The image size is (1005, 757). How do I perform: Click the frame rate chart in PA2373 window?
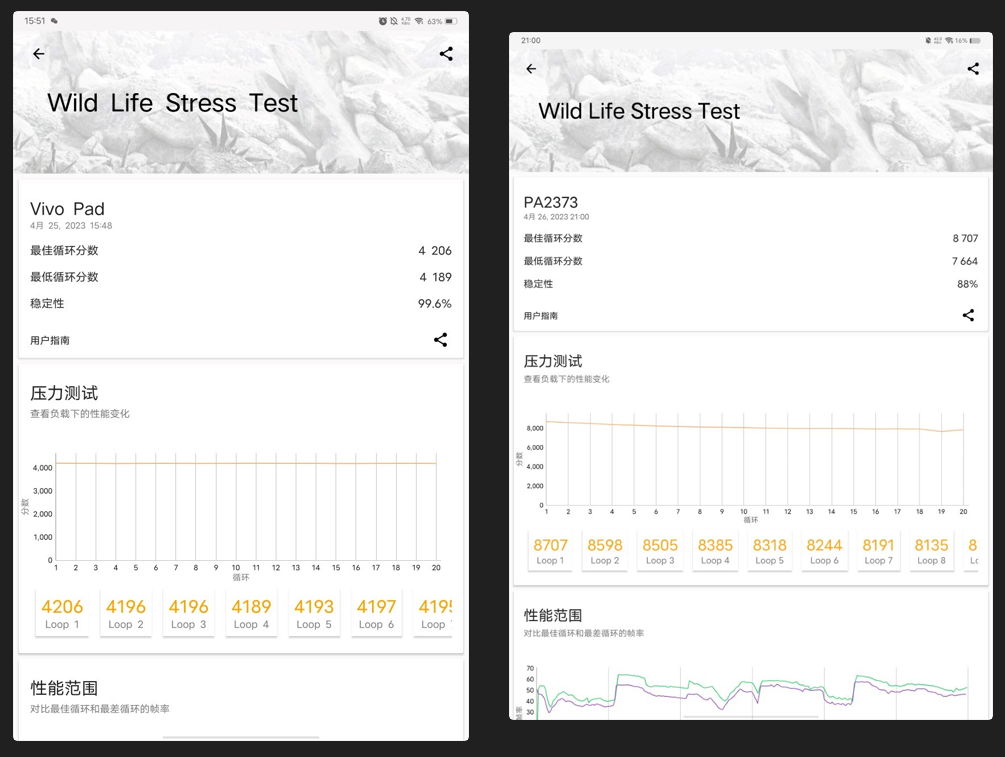click(x=743, y=692)
